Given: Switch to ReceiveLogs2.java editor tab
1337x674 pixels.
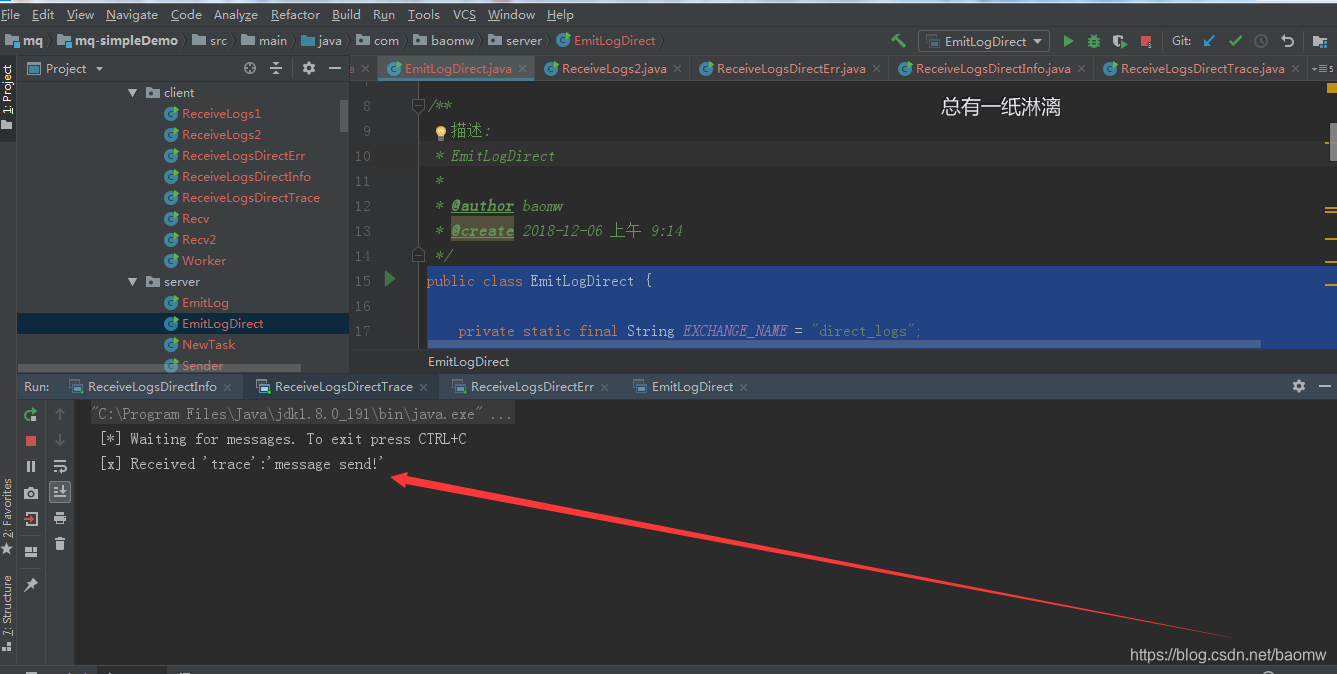Looking at the screenshot, I should coord(614,69).
